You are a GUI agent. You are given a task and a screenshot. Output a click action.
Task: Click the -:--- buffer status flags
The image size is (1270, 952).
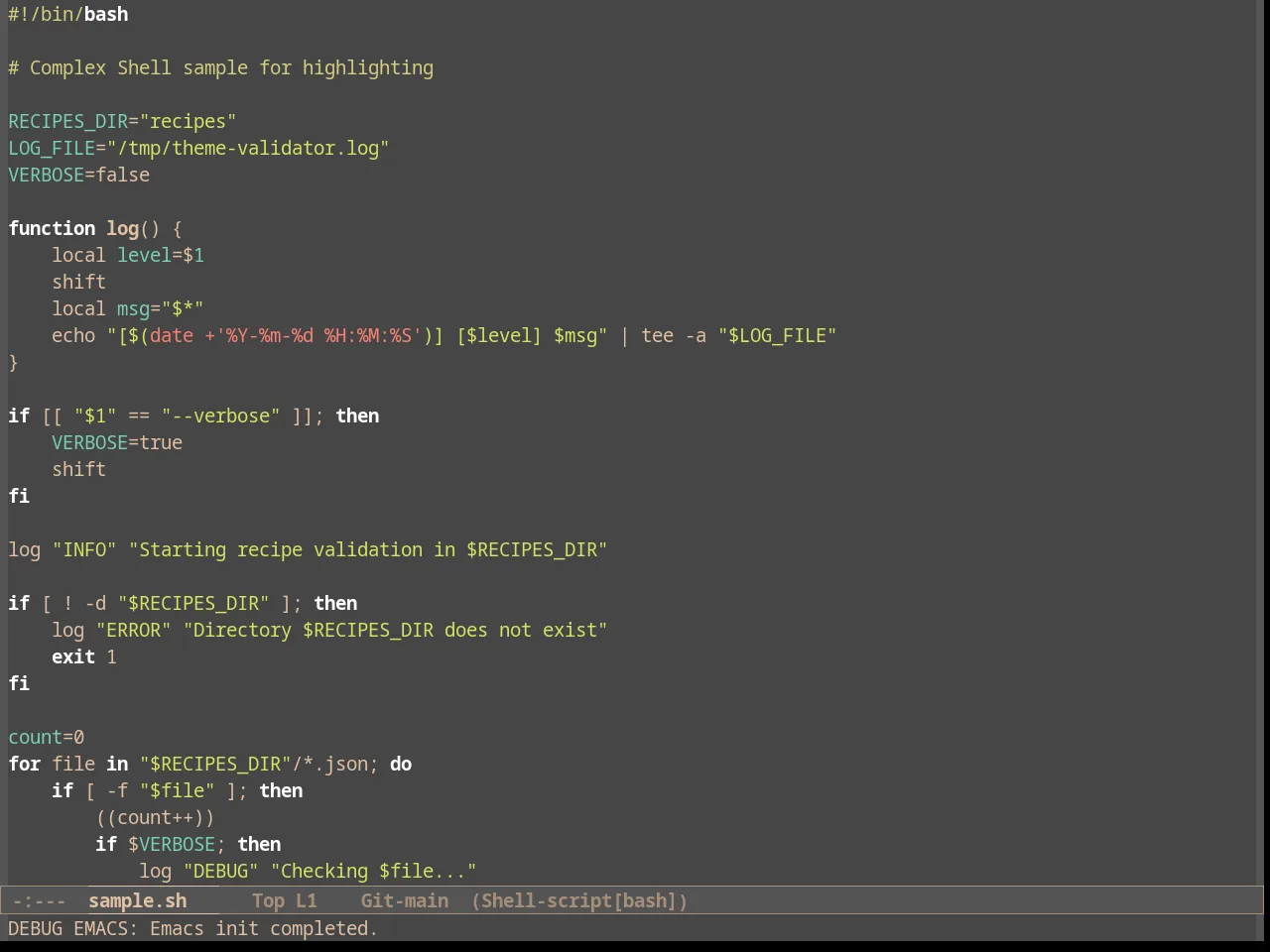tap(39, 900)
